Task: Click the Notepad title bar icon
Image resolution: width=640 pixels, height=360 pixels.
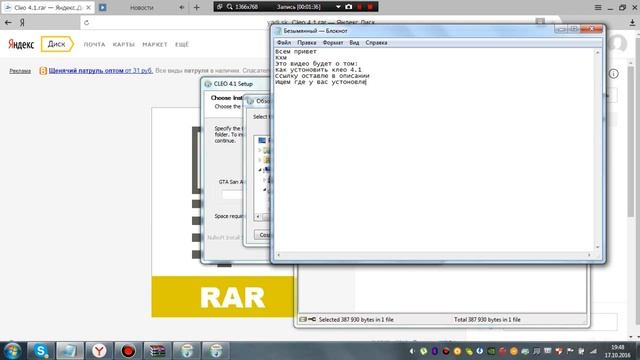Action: pyautogui.click(x=278, y=31)
